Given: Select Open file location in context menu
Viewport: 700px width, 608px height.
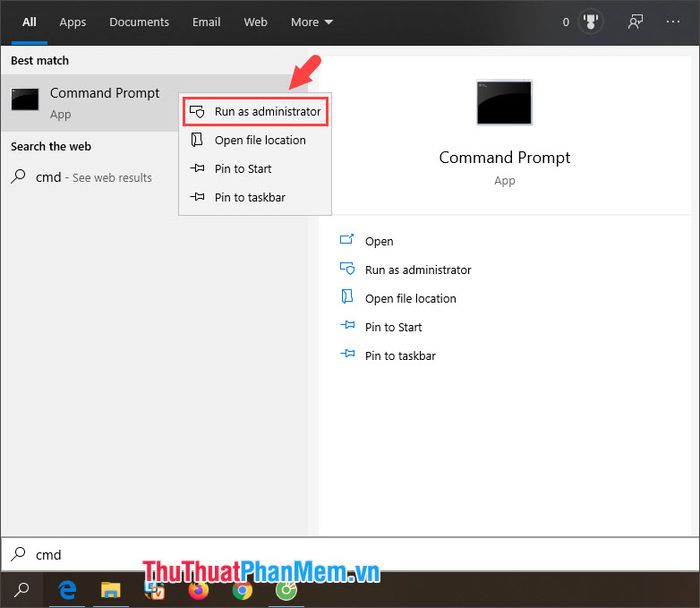Looking at the screenshot, I should click(x=259, y=140).
